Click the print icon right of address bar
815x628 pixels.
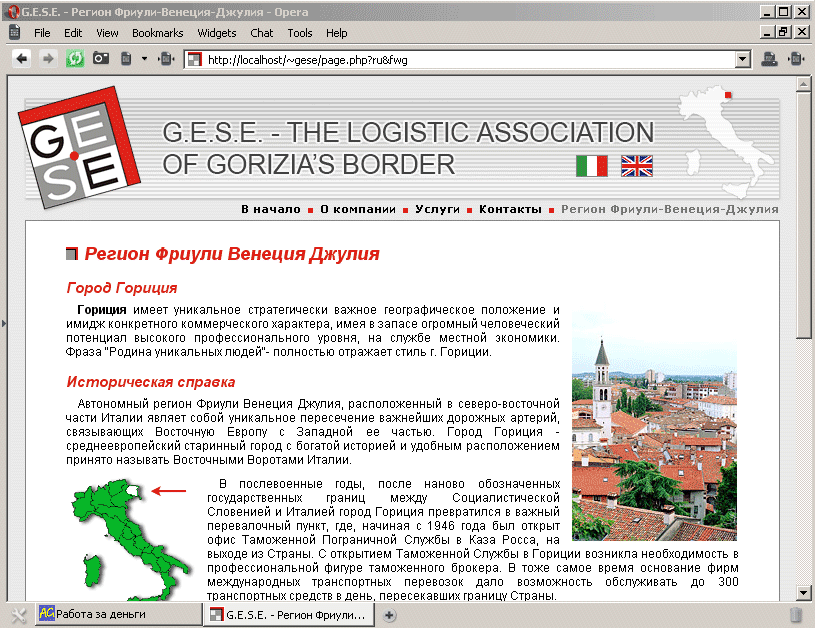click(769, 59)
